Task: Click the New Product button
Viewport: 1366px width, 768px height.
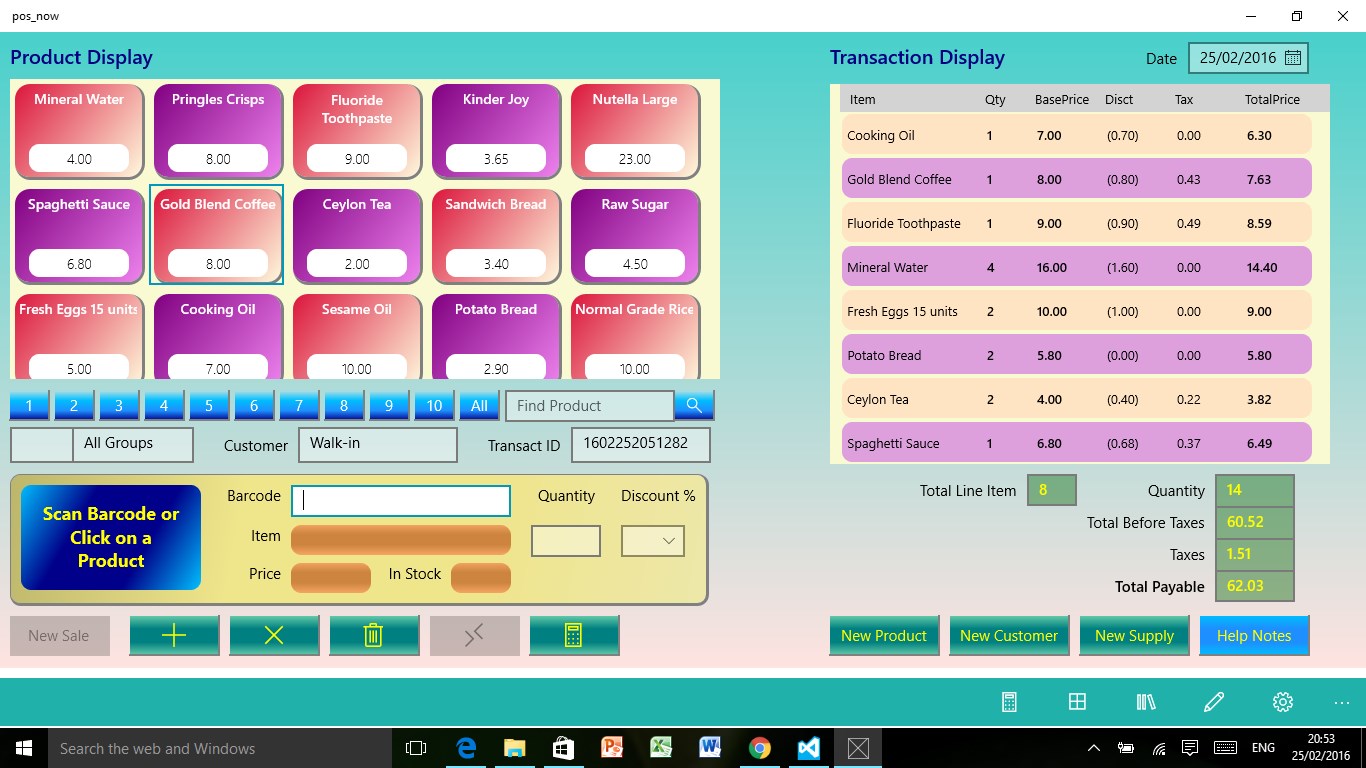Action: coord(883,635)
